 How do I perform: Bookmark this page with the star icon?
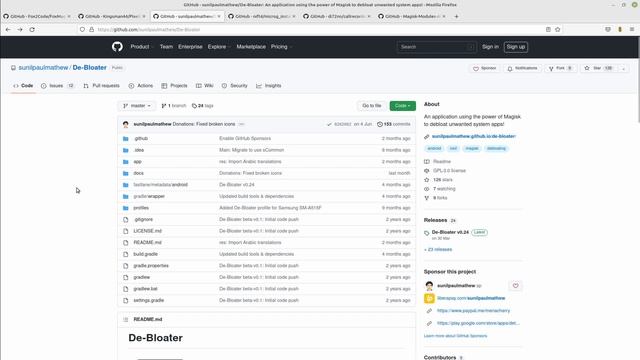tap(558, 29)
